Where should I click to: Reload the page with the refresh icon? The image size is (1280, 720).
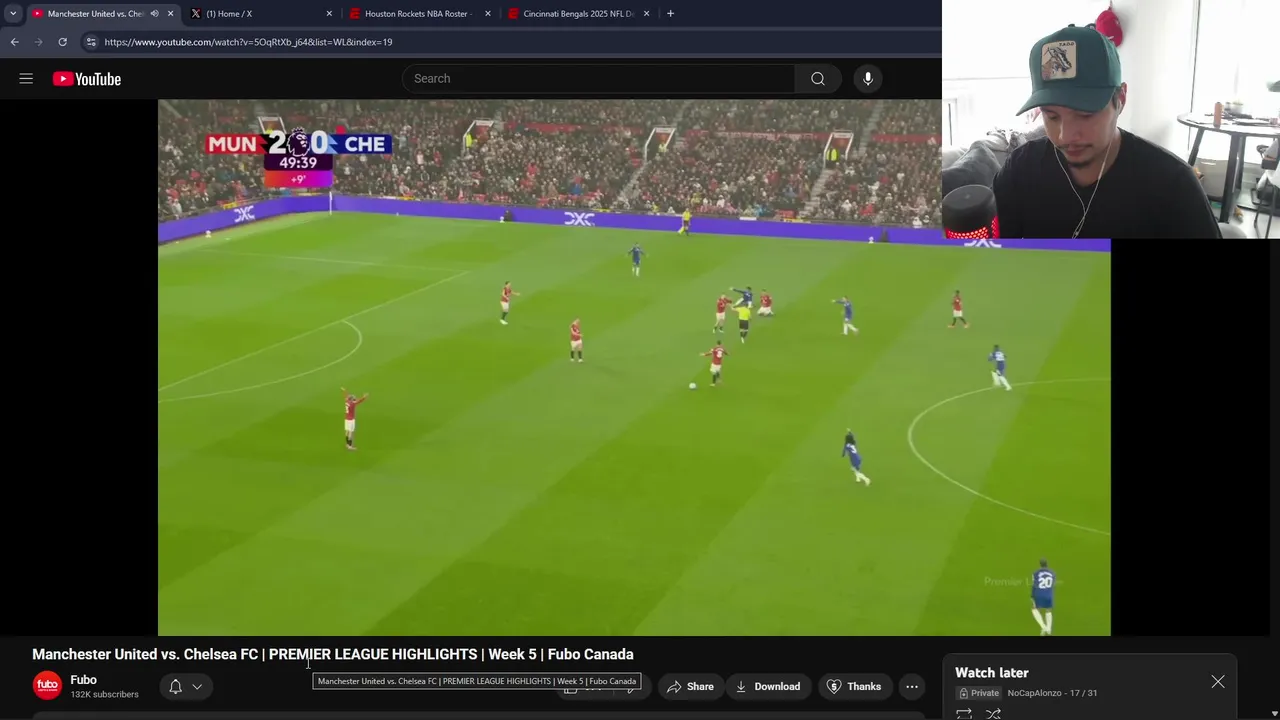(x=62, y=42)
